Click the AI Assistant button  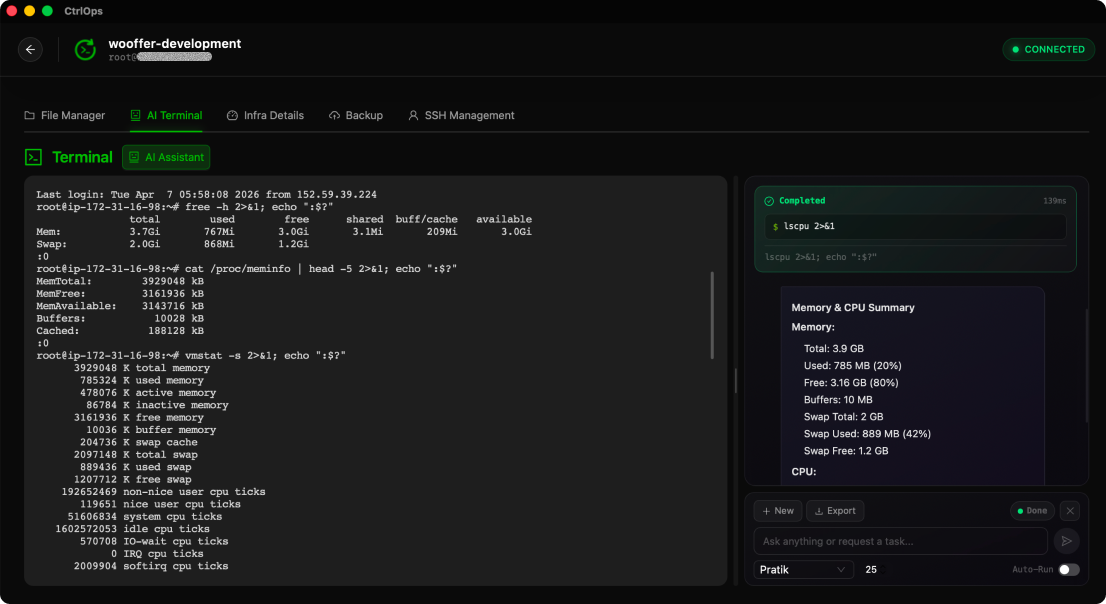(x=165, y=157)
